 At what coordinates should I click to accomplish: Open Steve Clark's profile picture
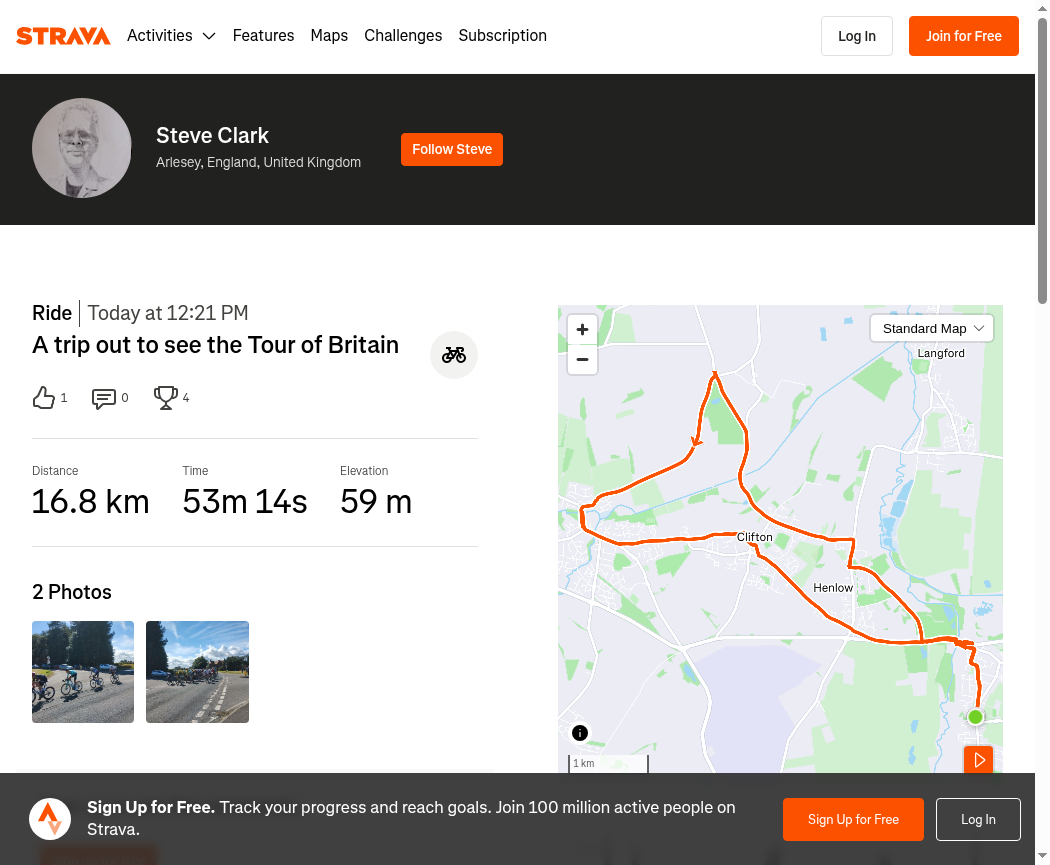(82, 148)
